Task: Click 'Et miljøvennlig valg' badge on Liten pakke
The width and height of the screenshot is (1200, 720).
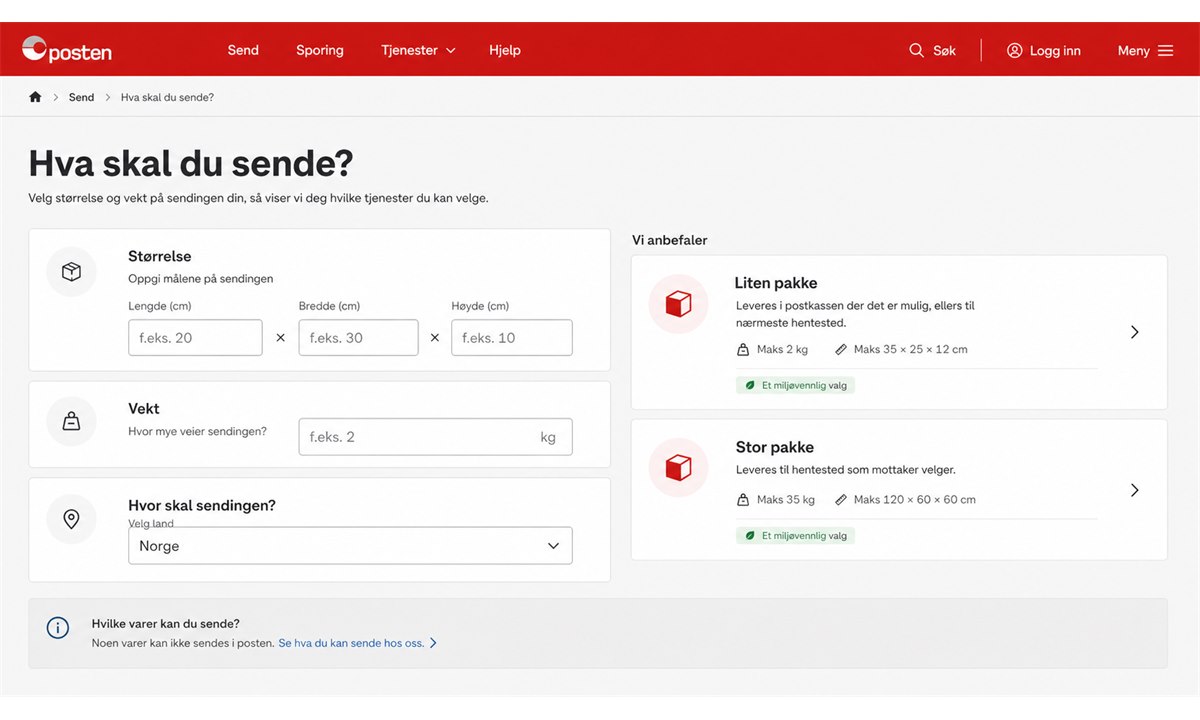Action: (x=796, y=385)
